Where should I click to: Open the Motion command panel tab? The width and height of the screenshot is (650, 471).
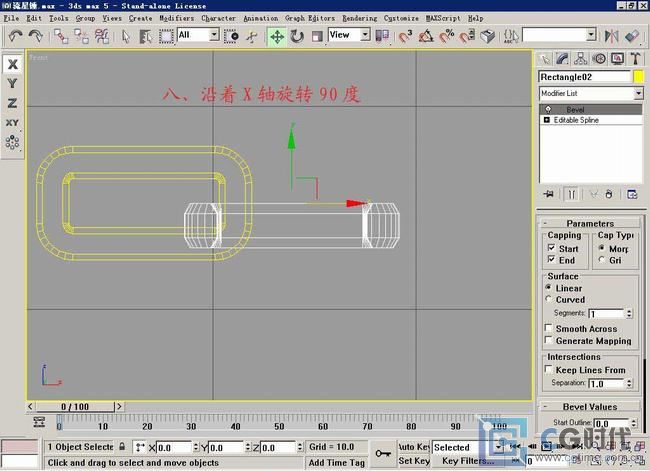(599, 59)
